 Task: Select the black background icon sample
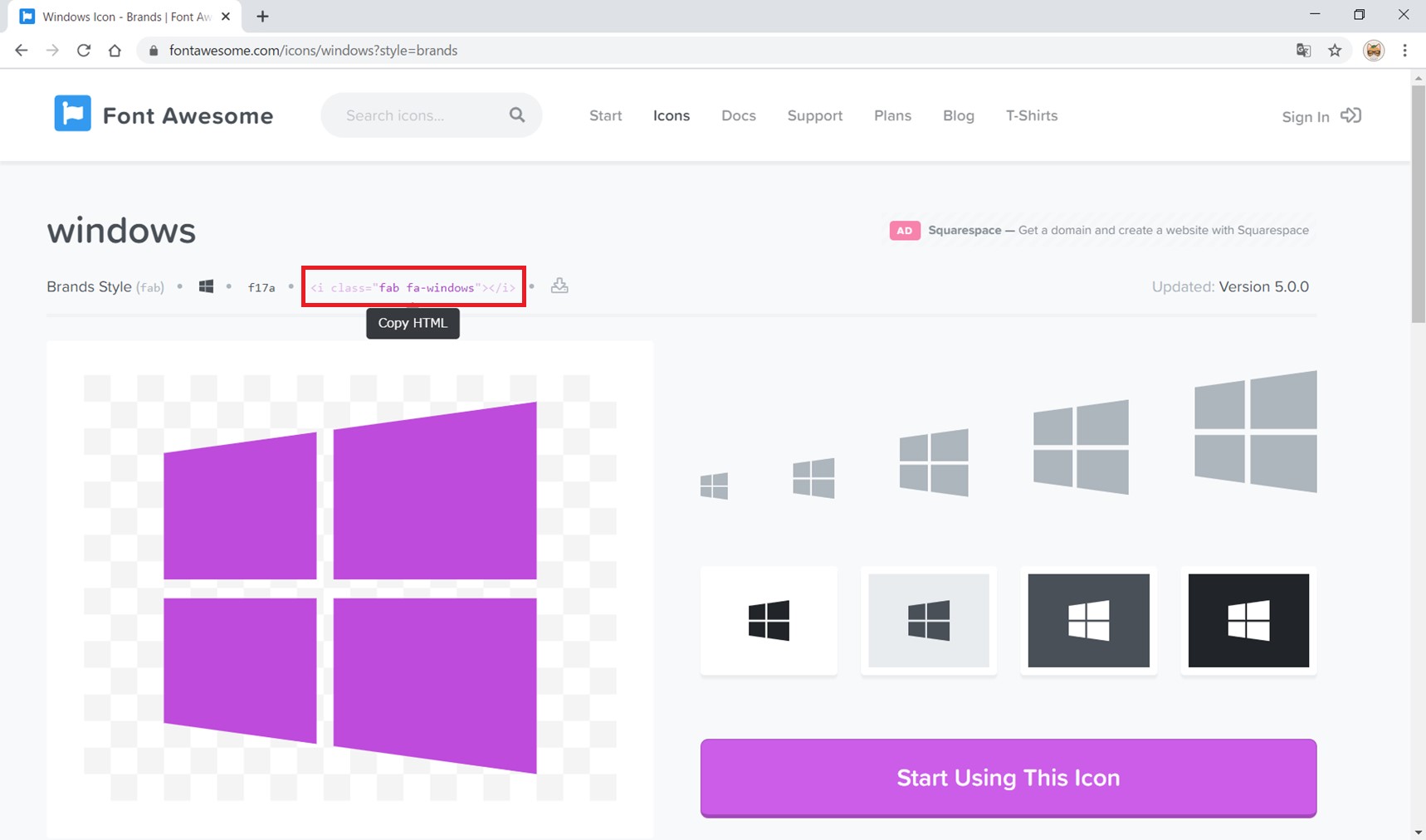(1248, 620)
